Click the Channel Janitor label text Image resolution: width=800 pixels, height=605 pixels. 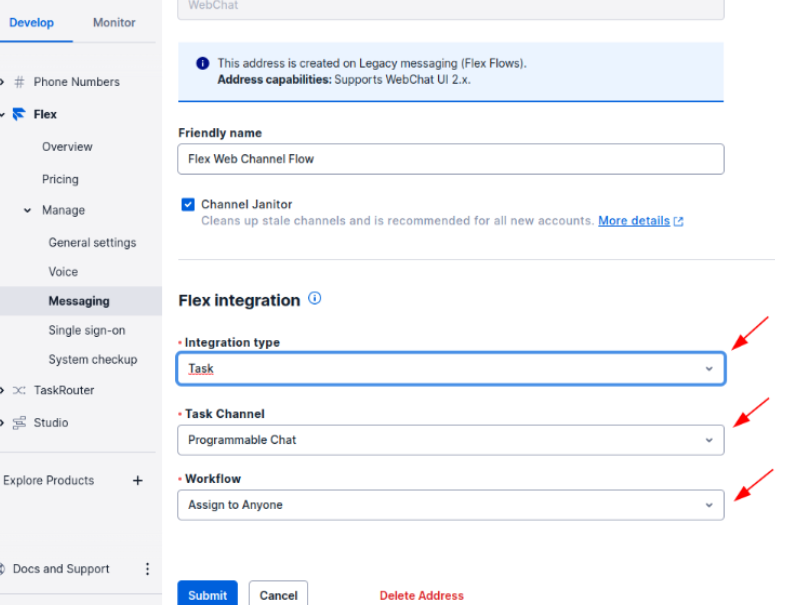[x=246, y=205]
